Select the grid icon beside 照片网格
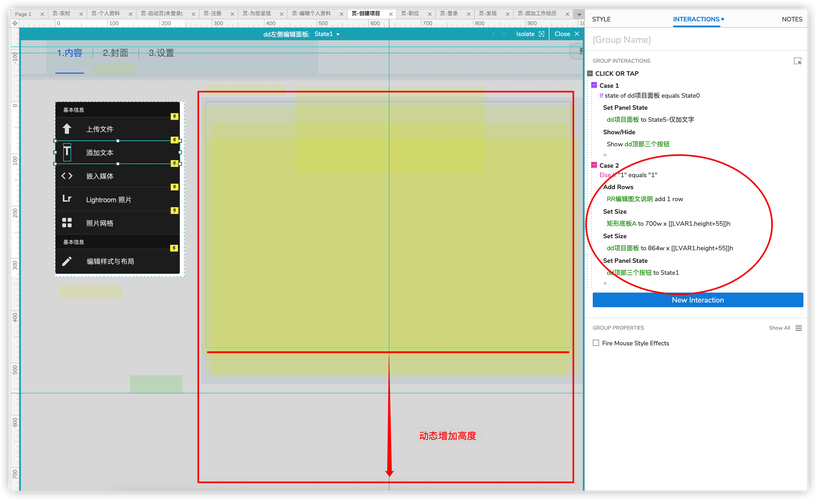The width and height of the screenshot is (817, 500). (67, 223)
